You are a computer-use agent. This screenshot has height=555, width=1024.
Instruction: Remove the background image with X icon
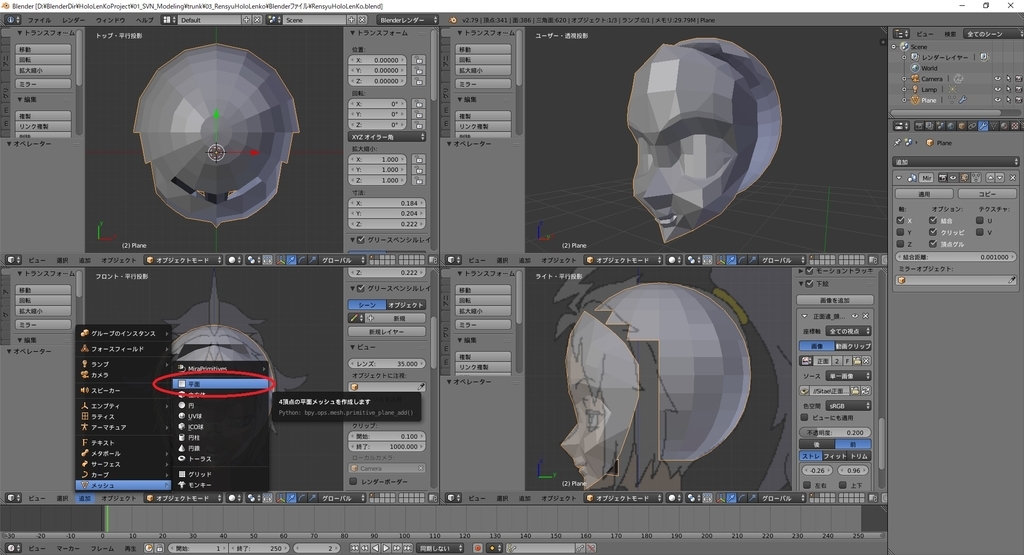click(x=866, y=316)
